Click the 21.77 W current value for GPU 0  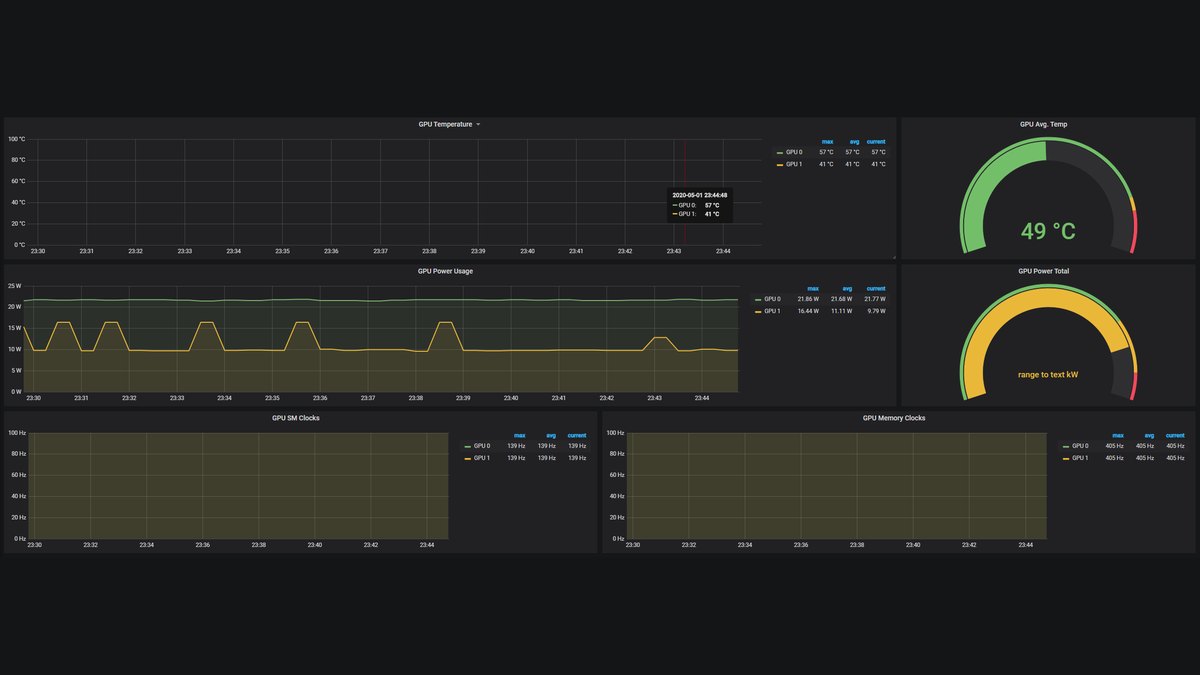[875, 299]
